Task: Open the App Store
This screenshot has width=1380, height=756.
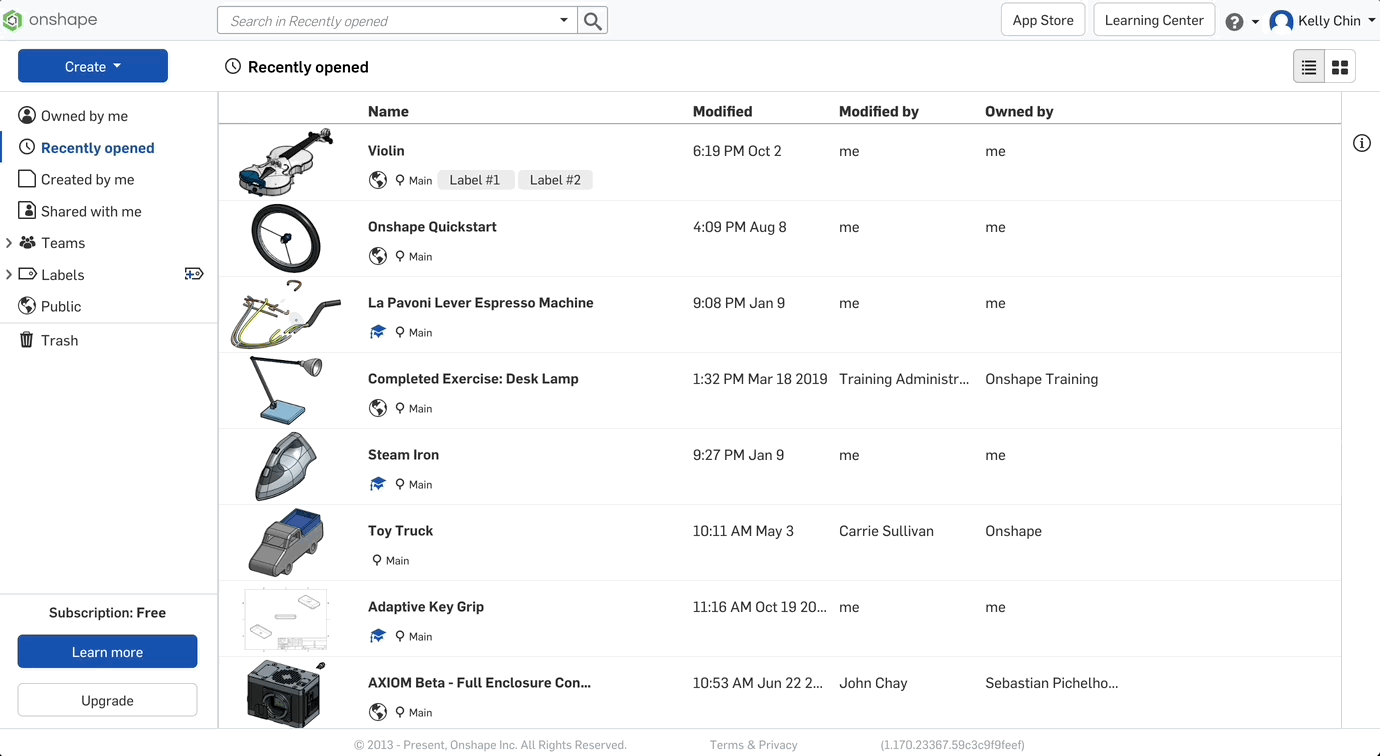Action: point(1043,20)
